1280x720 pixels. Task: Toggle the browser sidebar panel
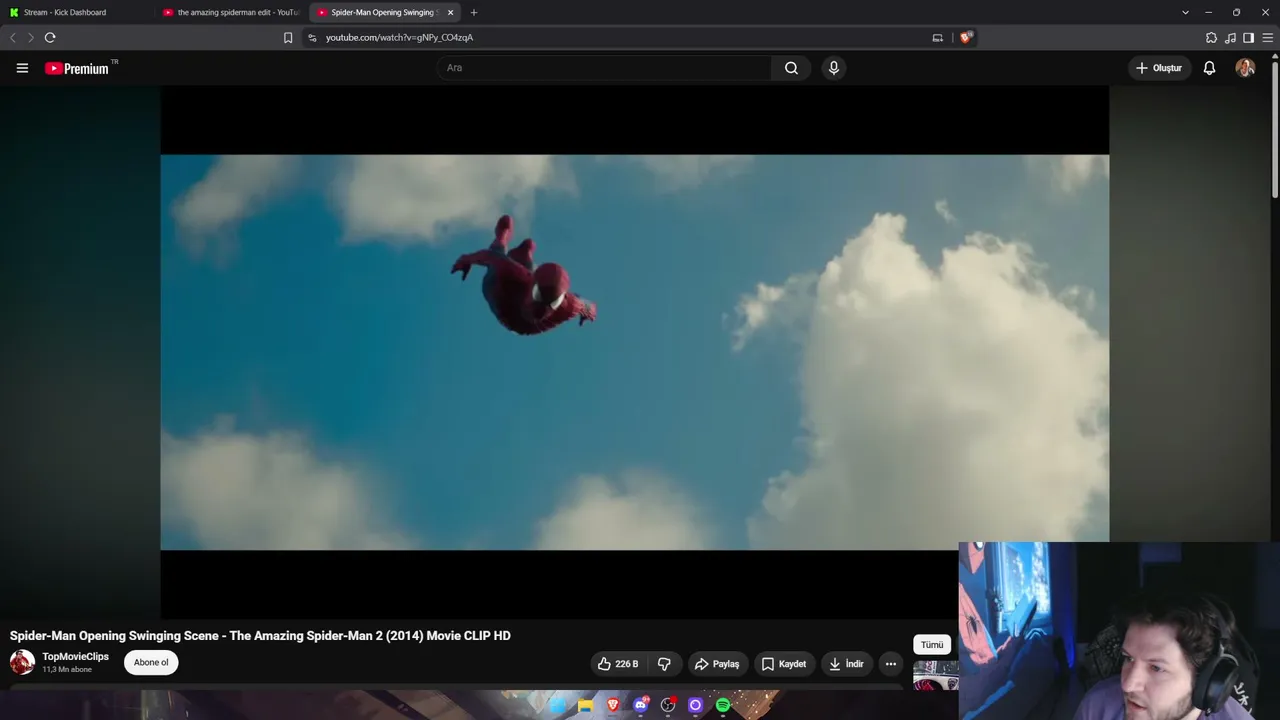click(x=1249, y=38)
